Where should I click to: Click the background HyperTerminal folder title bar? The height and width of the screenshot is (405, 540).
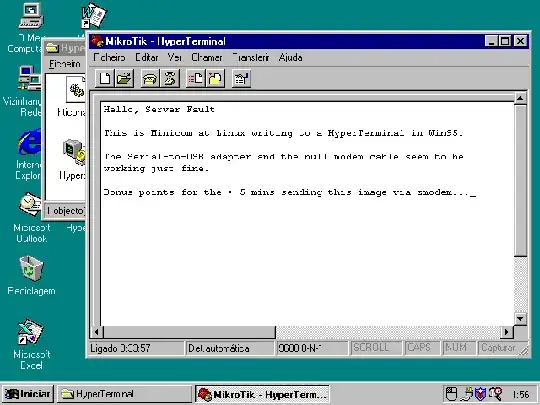point(65,48)
